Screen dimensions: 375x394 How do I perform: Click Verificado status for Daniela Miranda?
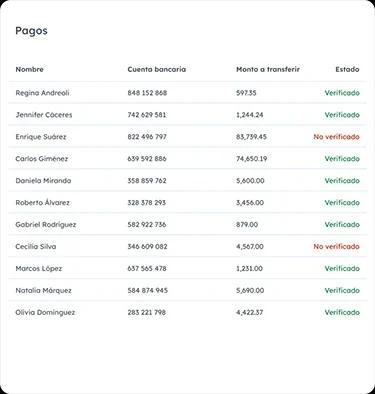tap(342, 181)
